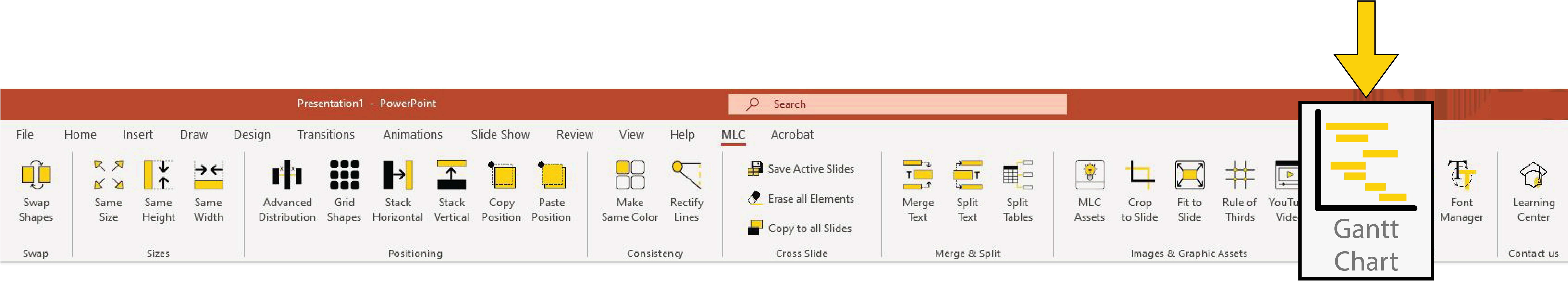The width and height of the screenshot is (1568, 287).
Task: Switch to the MLC ribbon tab
Action: [733, 135]
